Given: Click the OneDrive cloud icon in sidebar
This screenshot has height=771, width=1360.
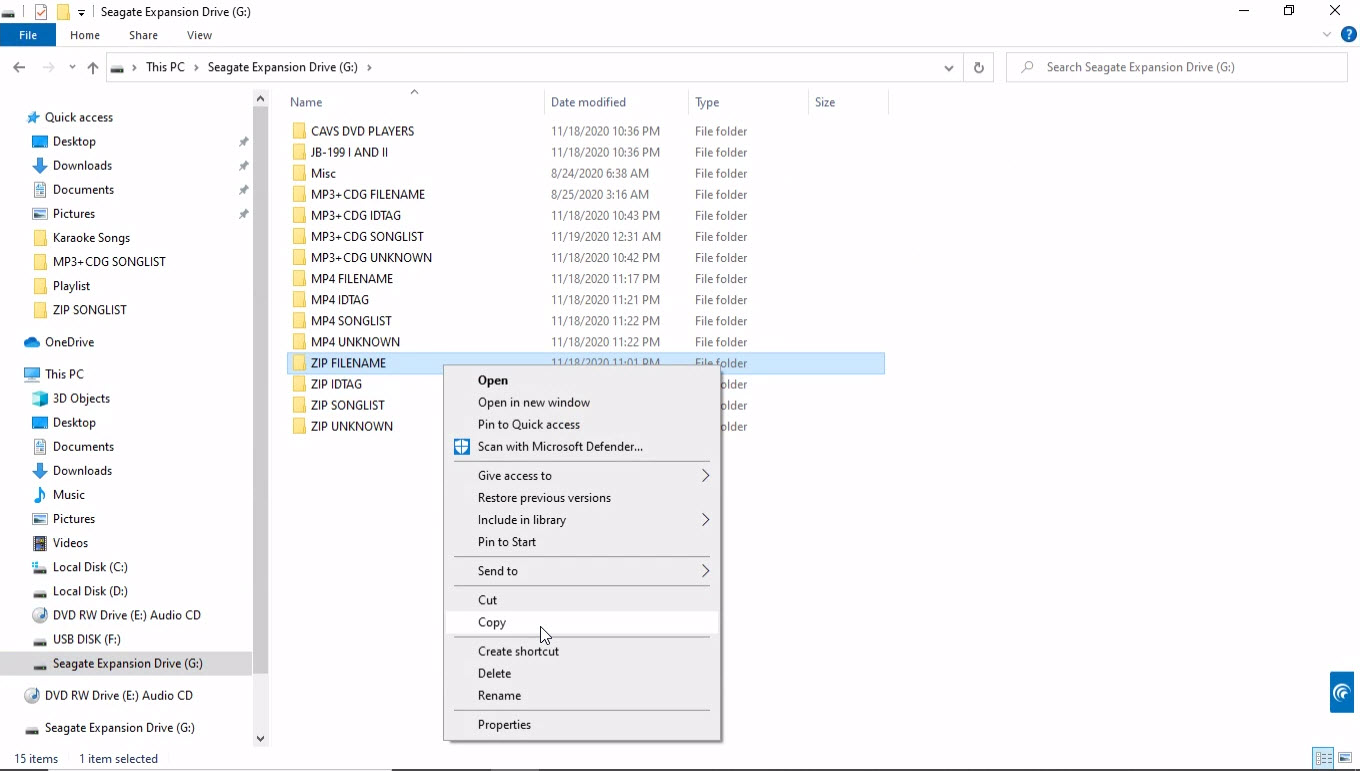Looking at the screenshot, I should click(32, 342).
